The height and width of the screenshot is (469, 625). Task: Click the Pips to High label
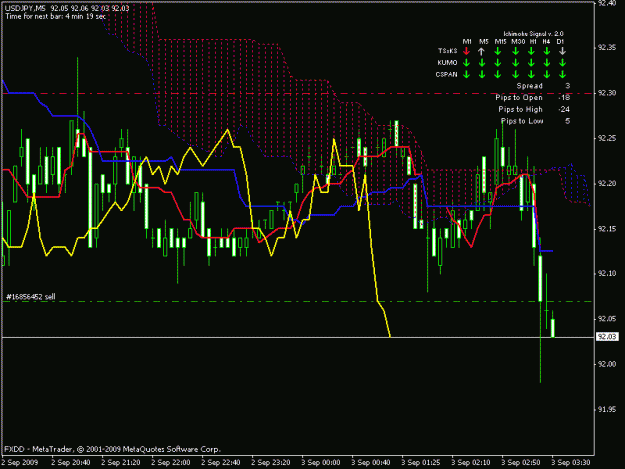click(x=521, y=109)
